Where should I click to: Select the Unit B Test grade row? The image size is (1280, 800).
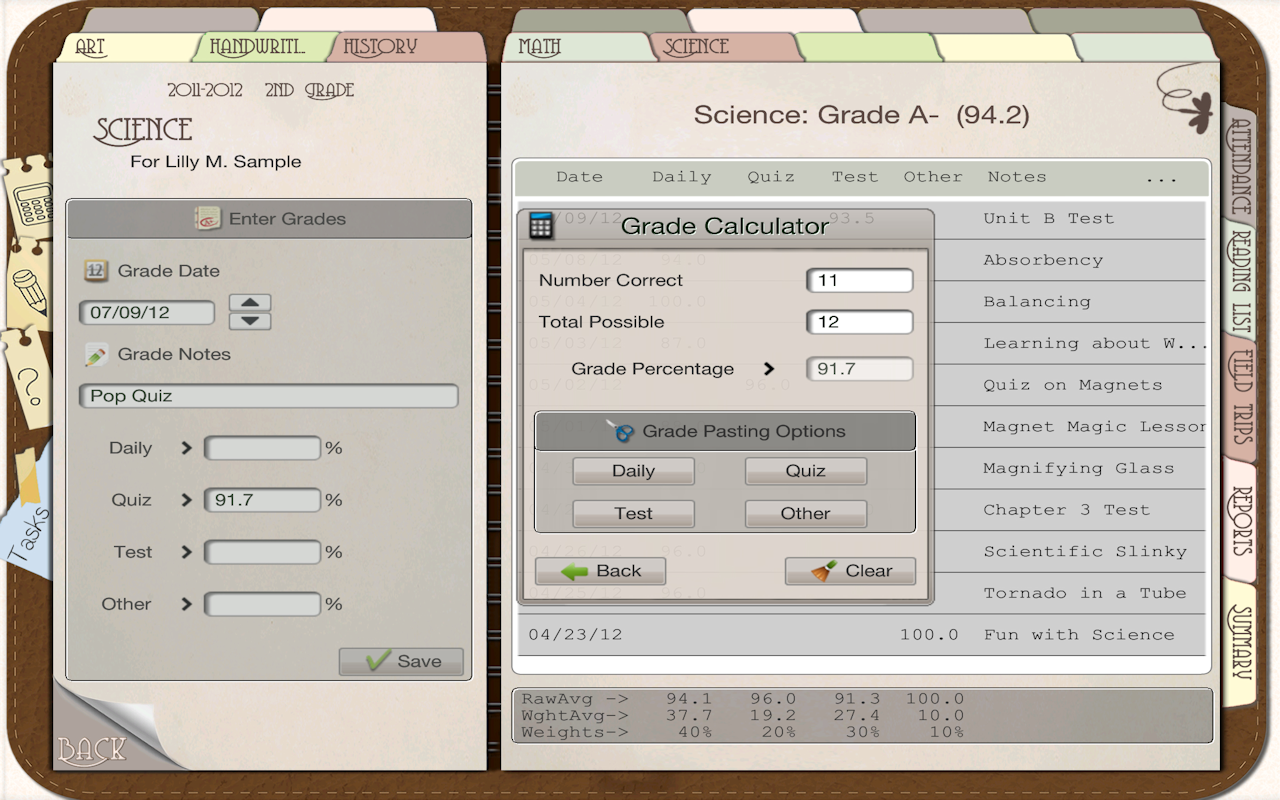(861, 219)
